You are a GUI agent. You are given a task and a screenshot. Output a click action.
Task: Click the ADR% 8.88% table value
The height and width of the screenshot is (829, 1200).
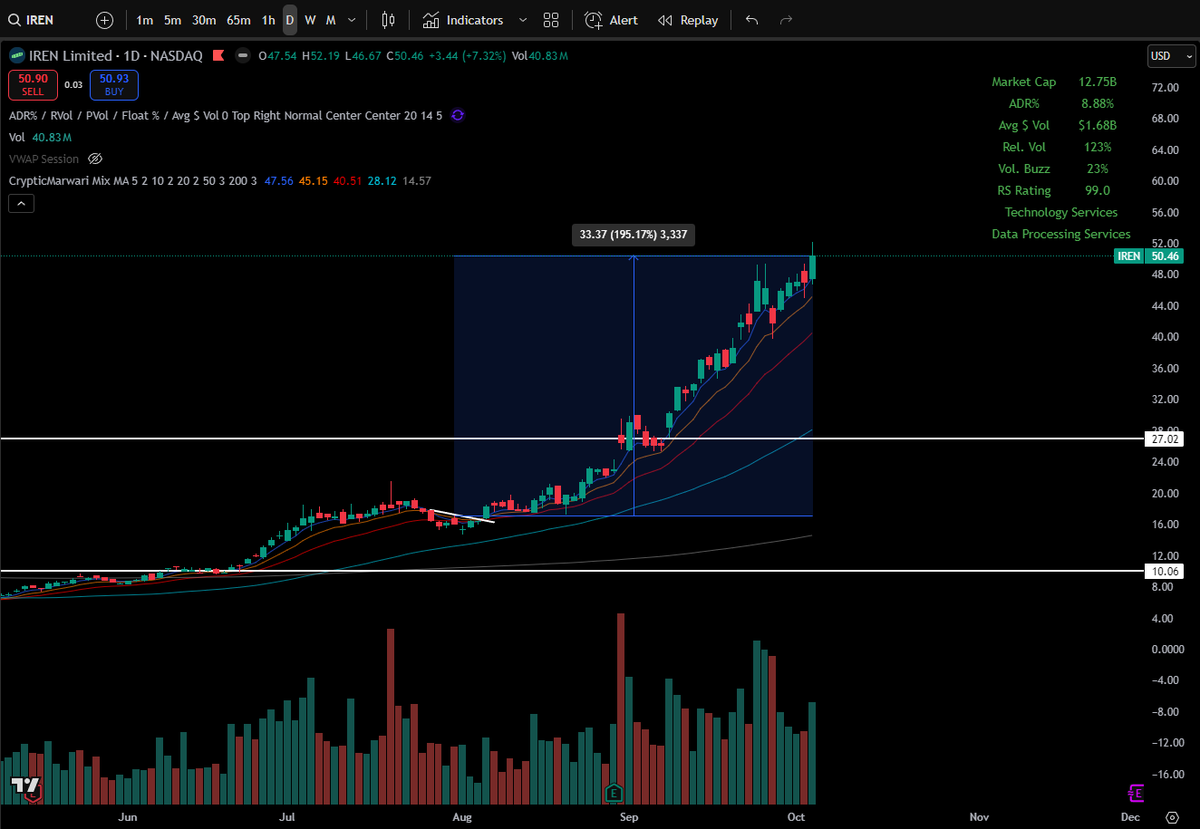[1096, 103]
